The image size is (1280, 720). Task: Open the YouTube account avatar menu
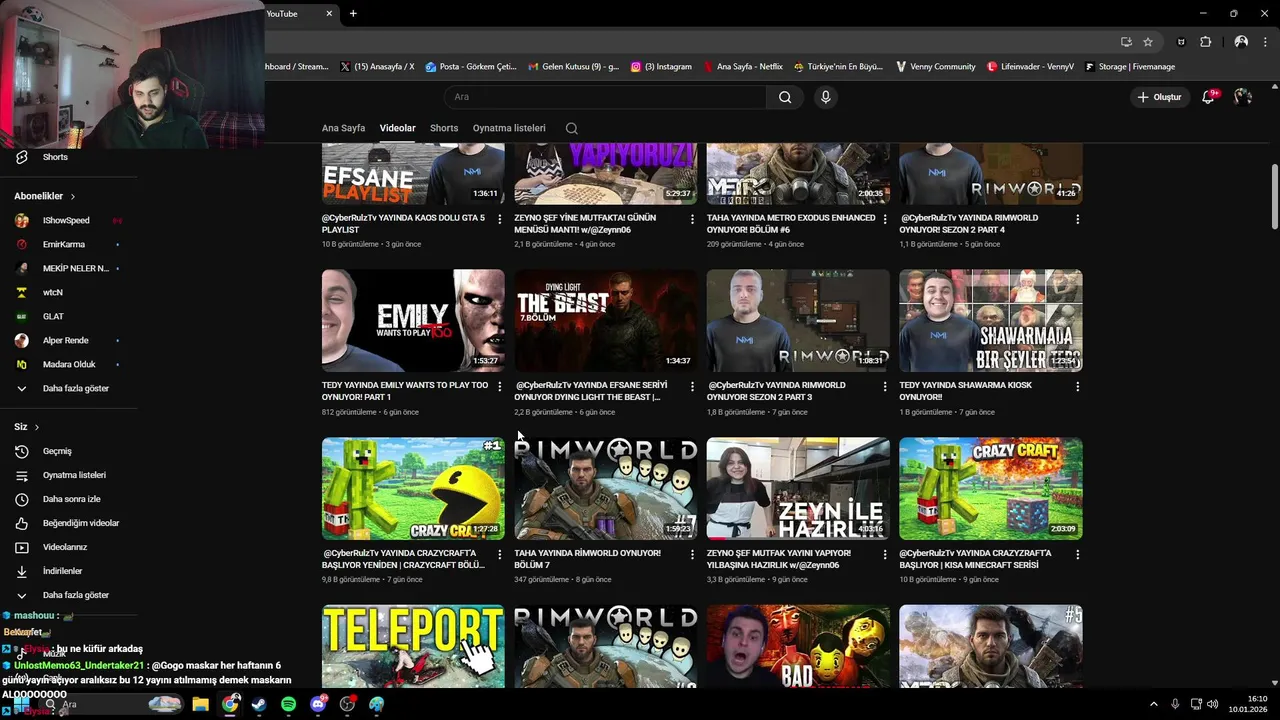click(1243, 97)
